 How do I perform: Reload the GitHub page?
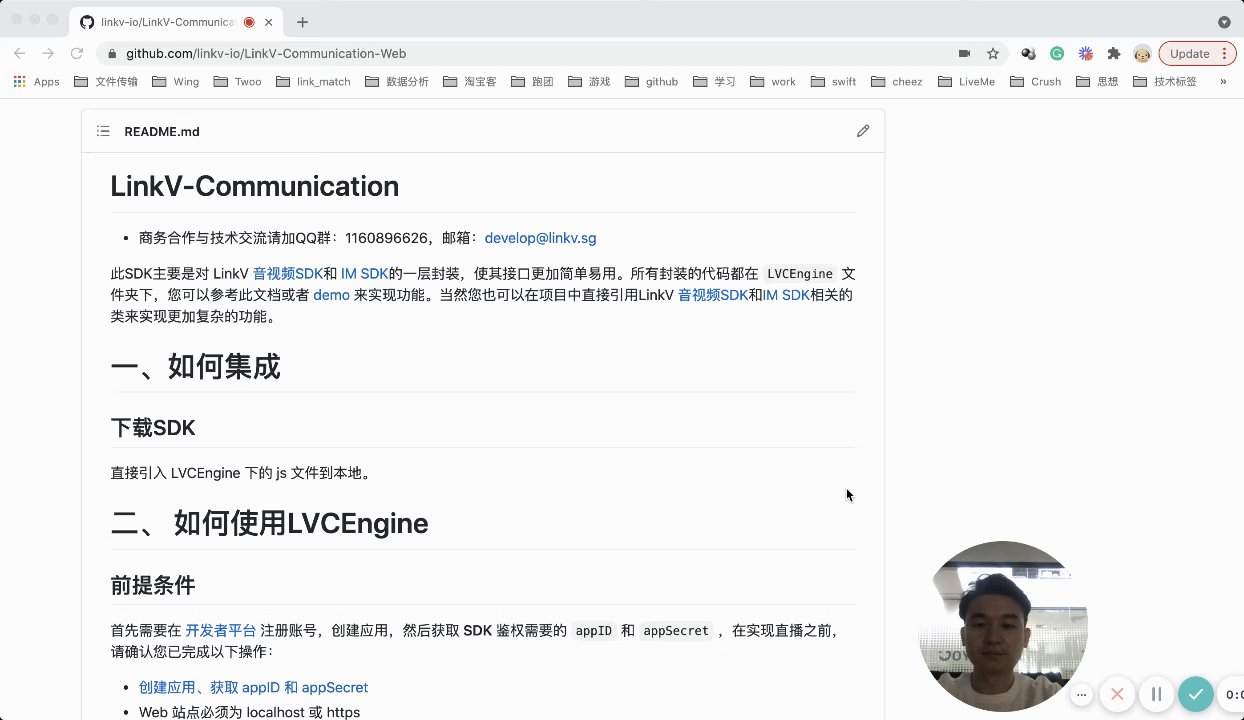pos(76,54)
